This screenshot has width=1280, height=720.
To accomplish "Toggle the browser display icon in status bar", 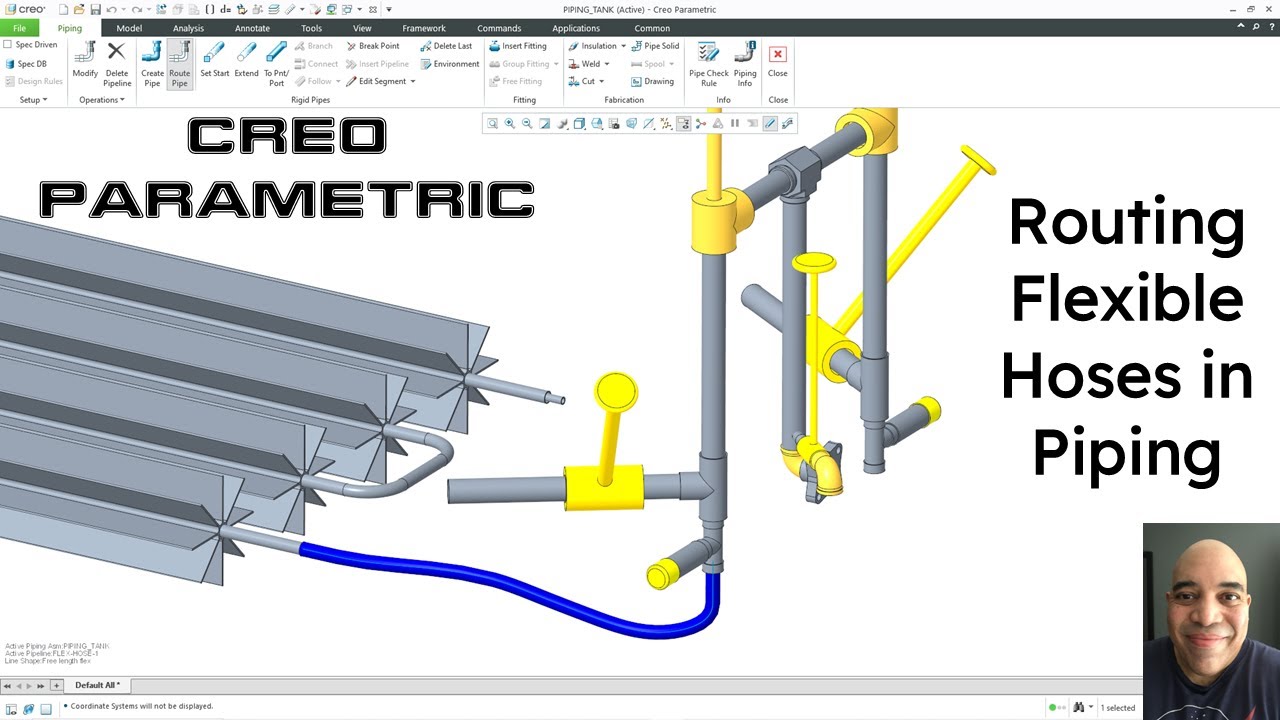I will pos(28,708).
